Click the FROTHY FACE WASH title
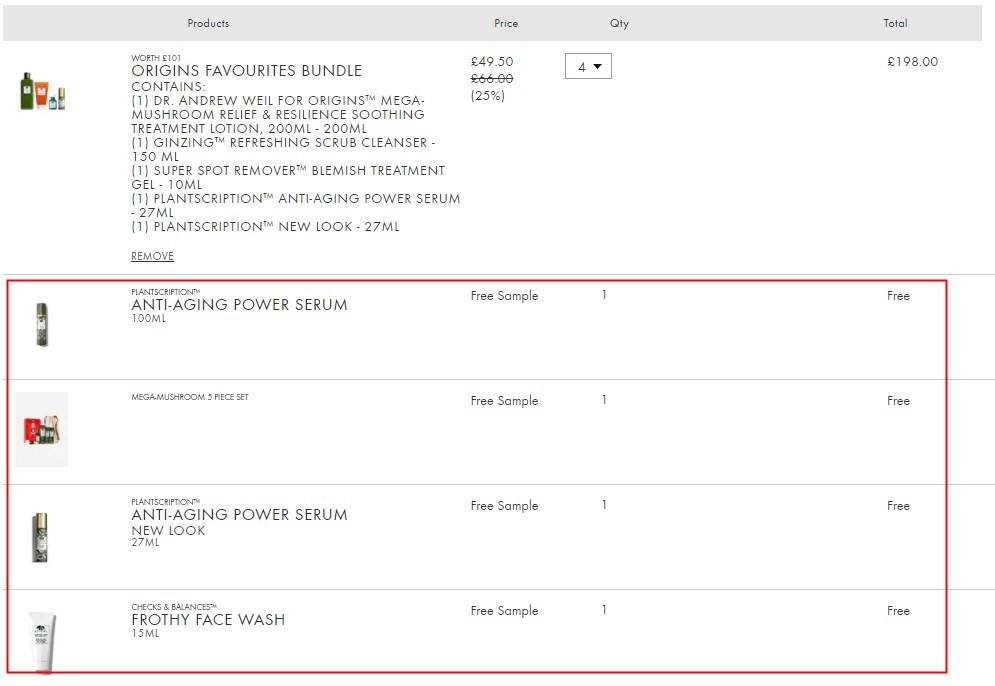The image size is (995, 686). pyautogui.click(x=208, y=619)
